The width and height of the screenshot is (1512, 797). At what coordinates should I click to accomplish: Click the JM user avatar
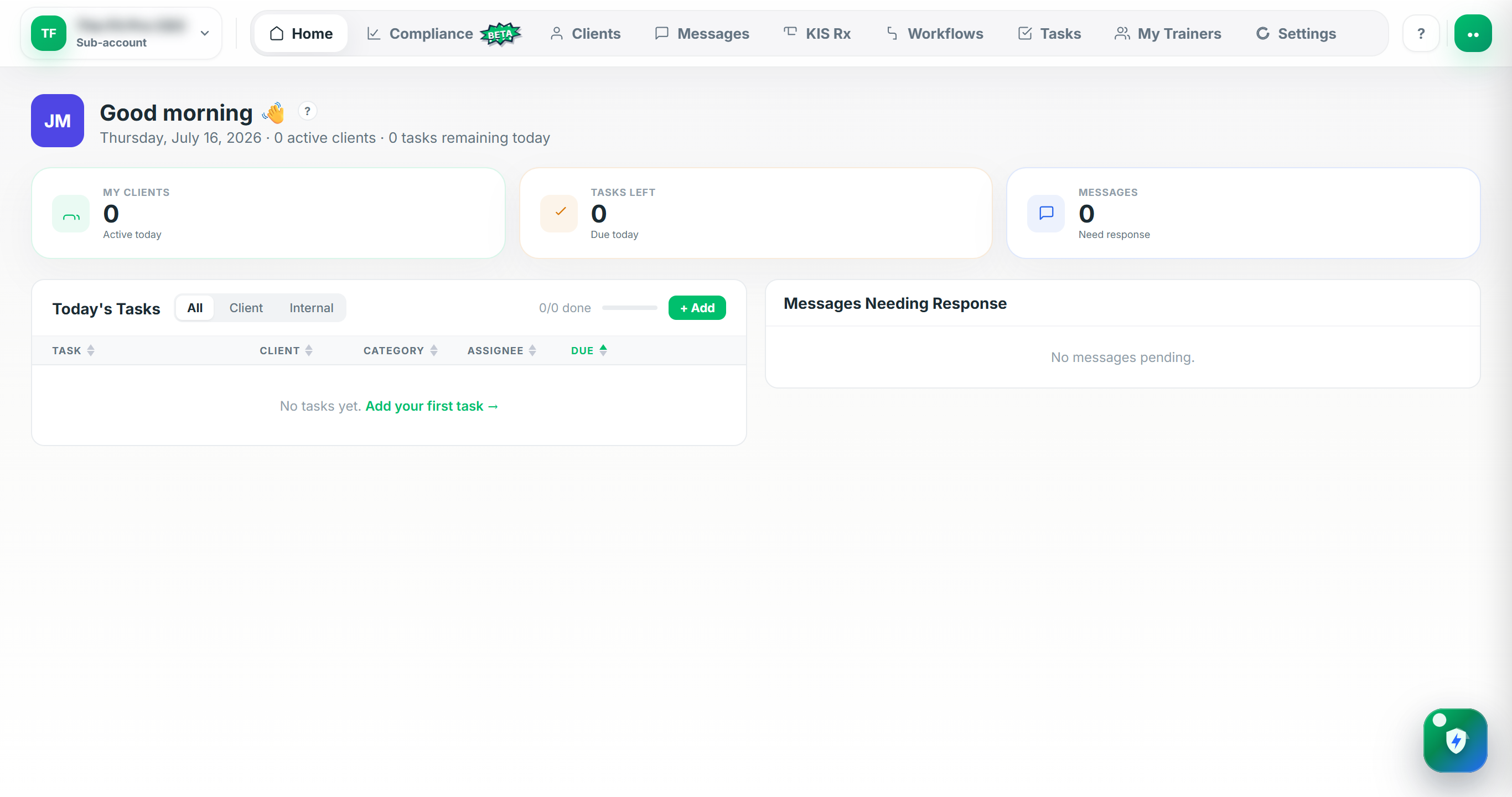pyautogui.click(x=58, y=120)
